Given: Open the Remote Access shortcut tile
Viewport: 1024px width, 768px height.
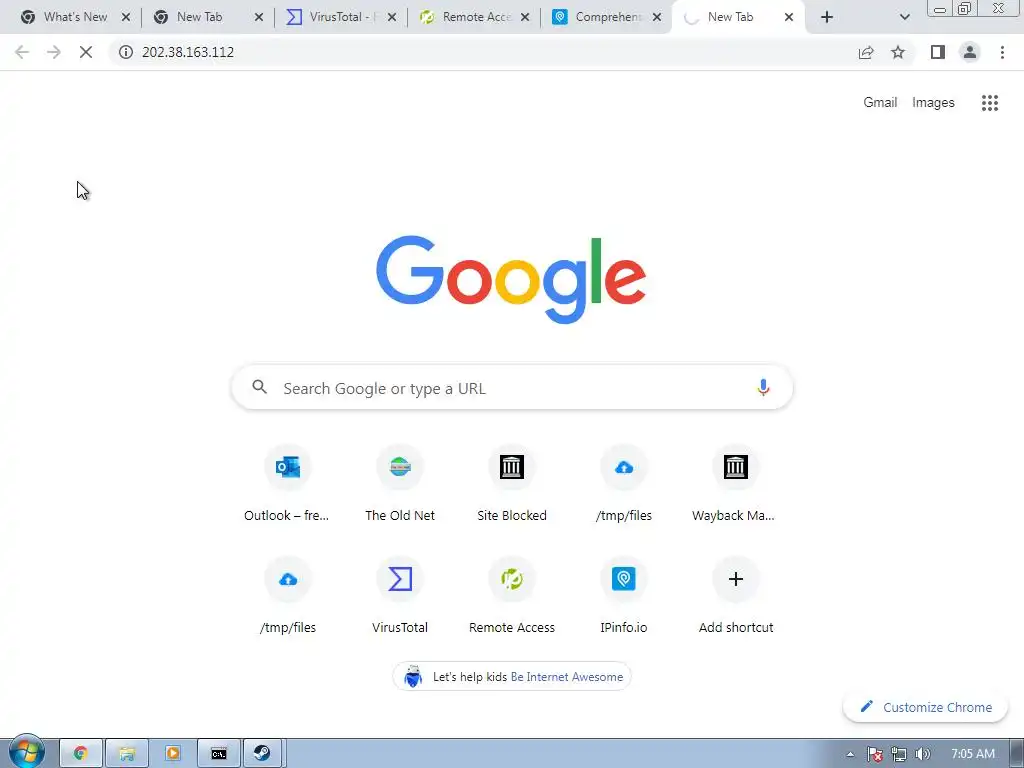Looking at the screenshot, I should 511,596.
